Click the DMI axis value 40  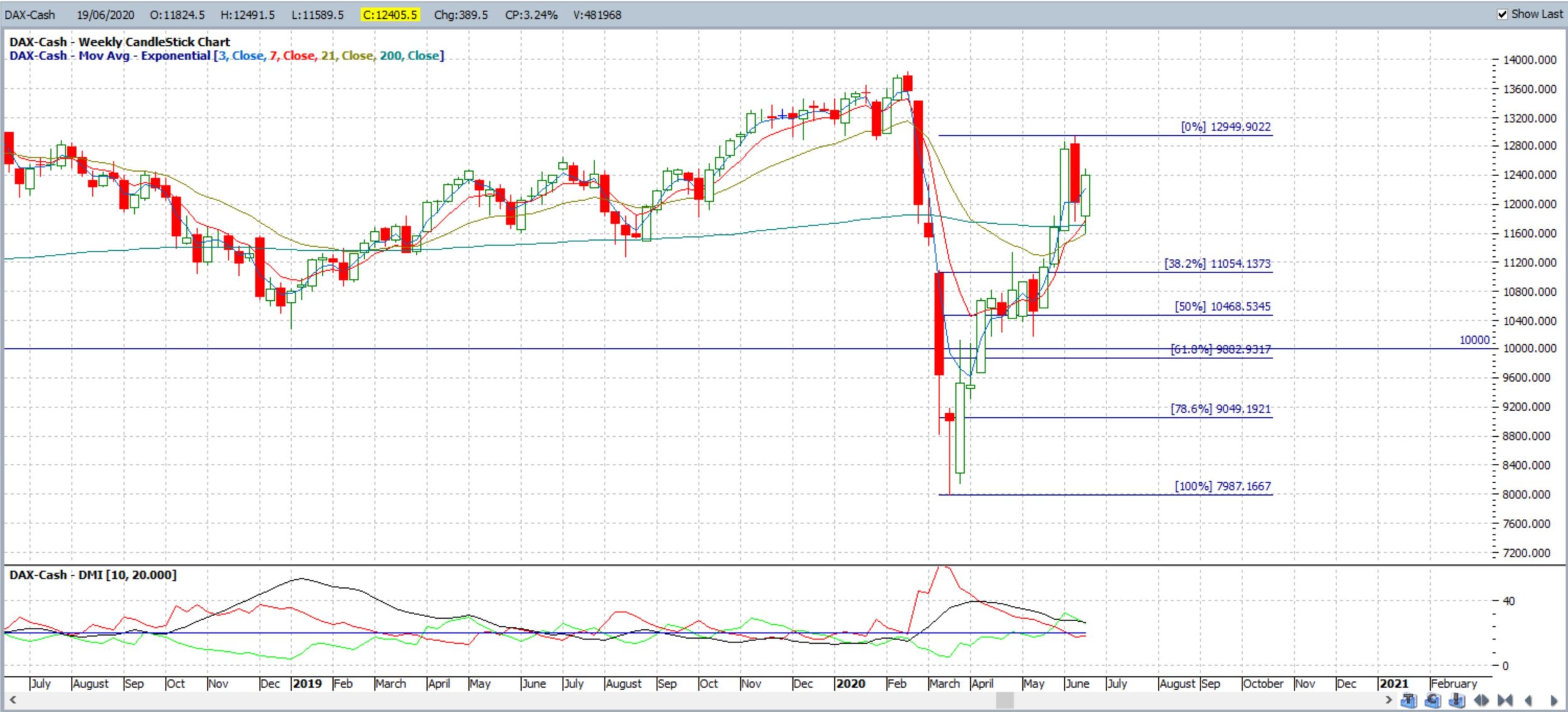1508,600
